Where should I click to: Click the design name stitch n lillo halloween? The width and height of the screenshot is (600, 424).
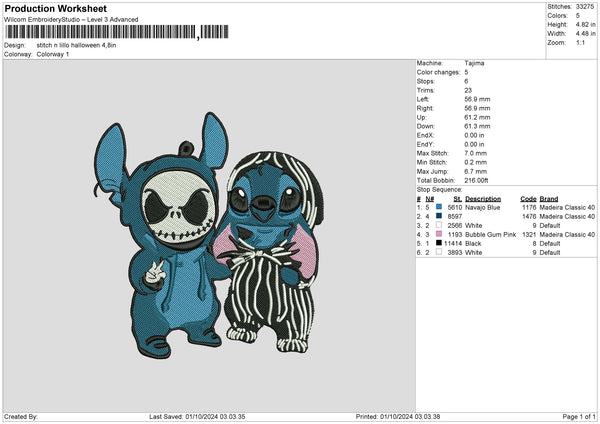click(x=80, y=46)
